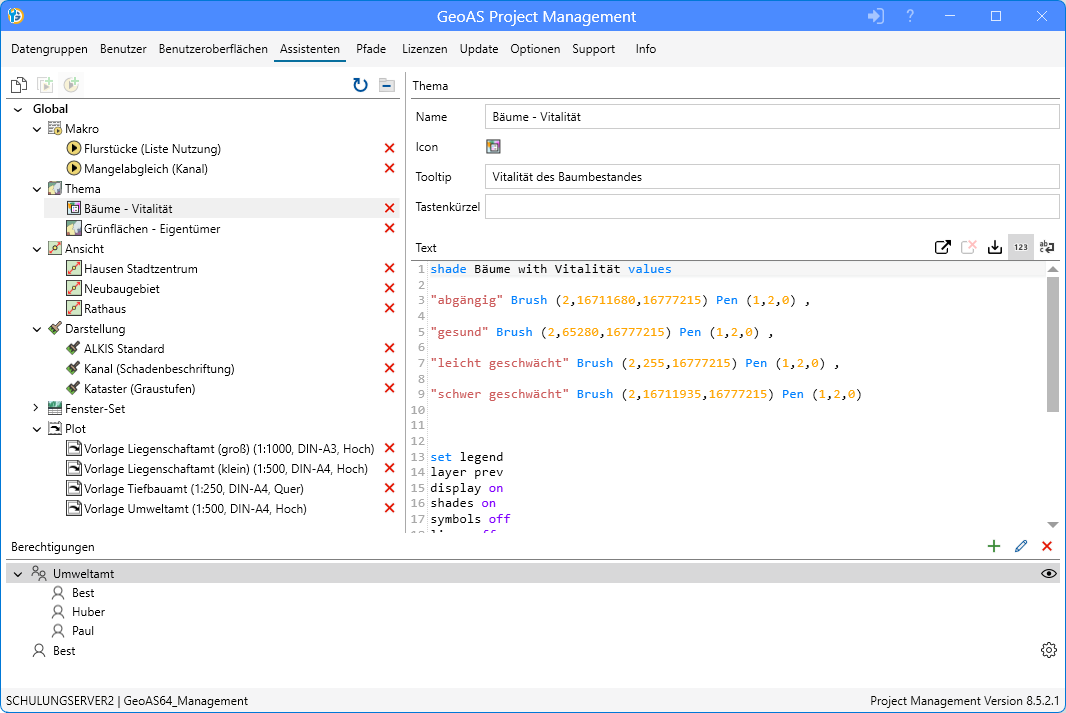1066x713 pixels.
Task: Click the import download arrow icon
Action: click(994, 248)
